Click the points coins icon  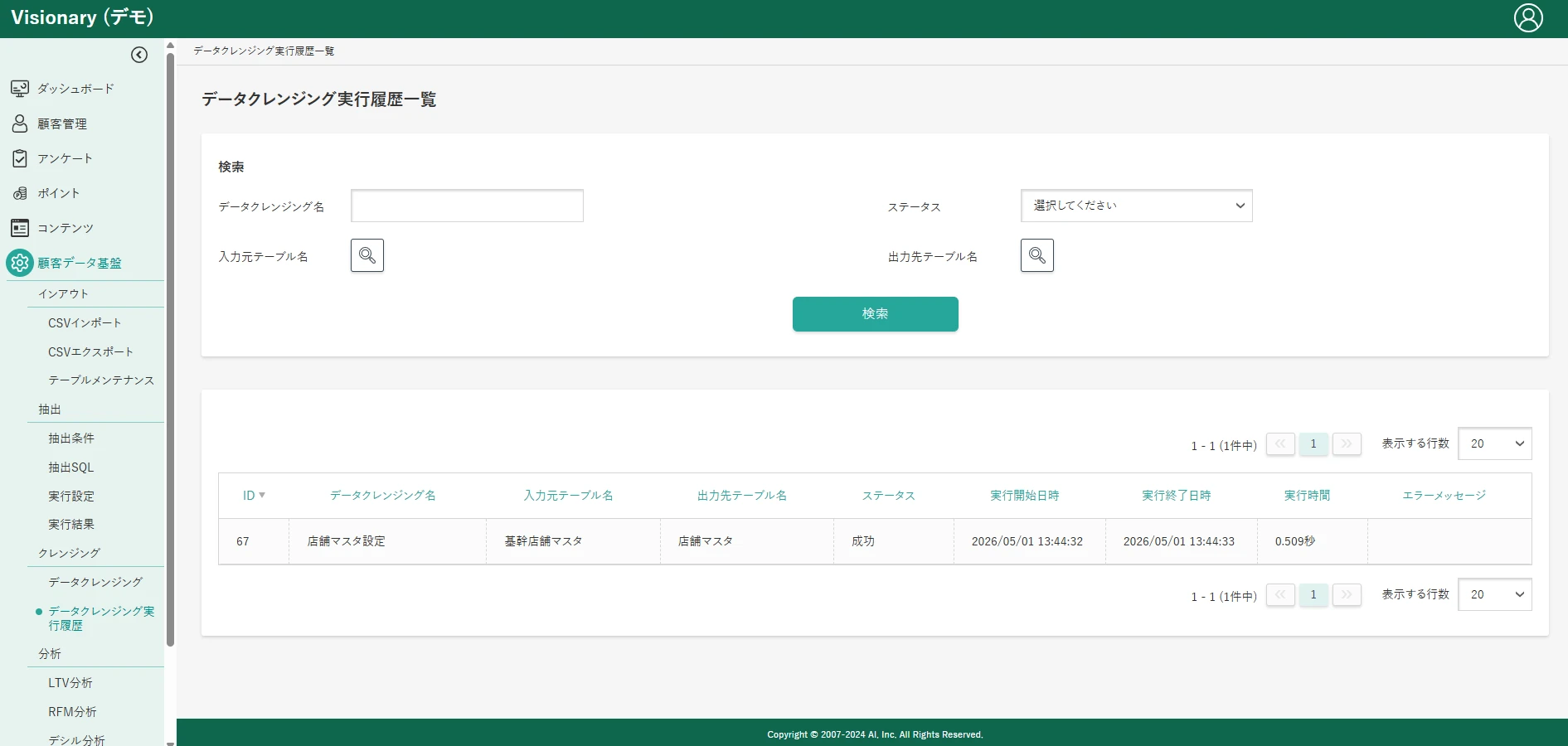tap(20, 193)
